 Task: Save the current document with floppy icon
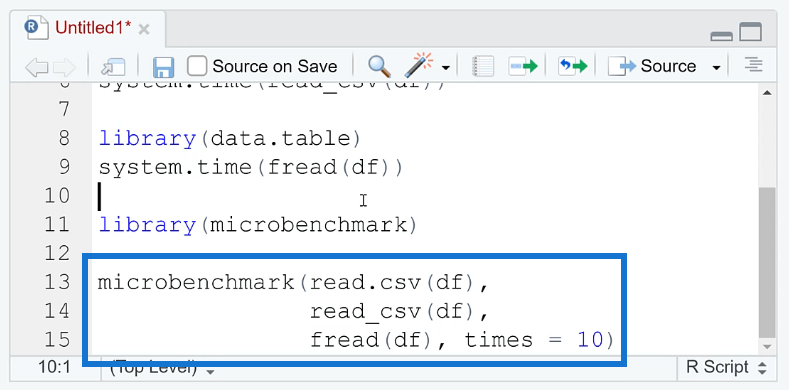(163, 67)
